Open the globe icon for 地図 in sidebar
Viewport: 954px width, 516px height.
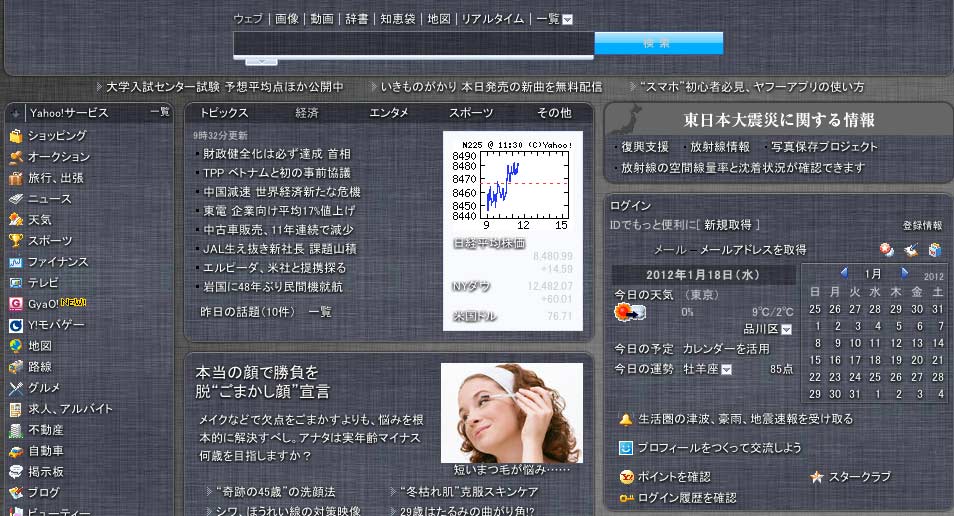tap(15, 346)
